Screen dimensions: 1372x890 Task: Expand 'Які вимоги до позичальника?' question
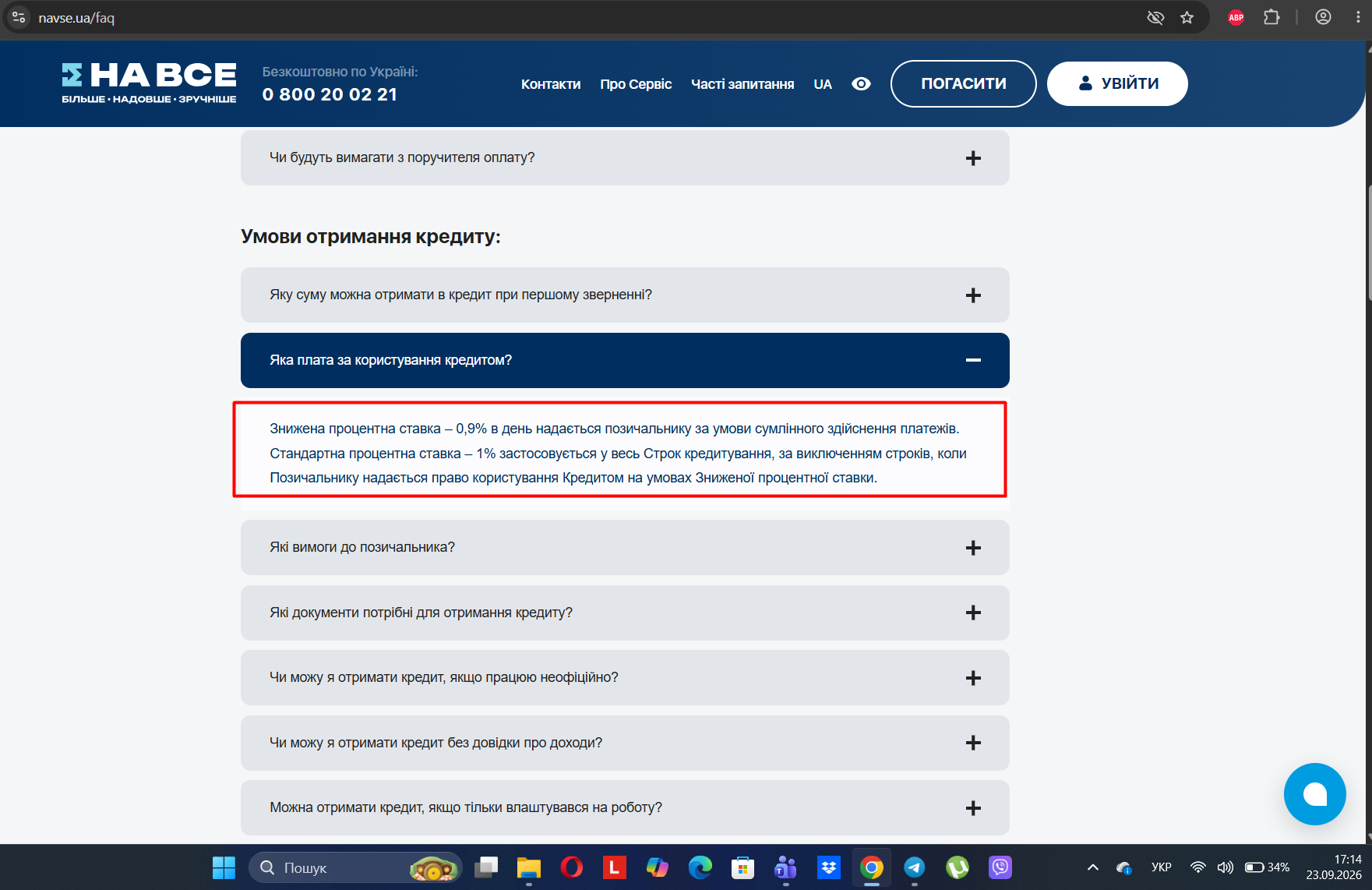click(625, 547)
